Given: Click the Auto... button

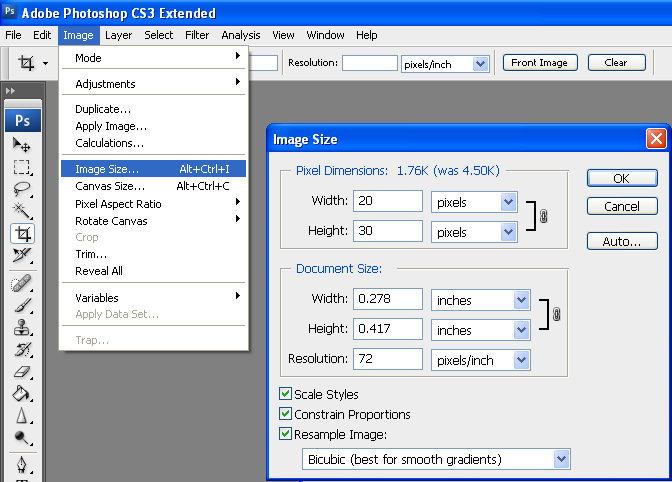Looking at the screenshot, I should [x=622, y=241].
